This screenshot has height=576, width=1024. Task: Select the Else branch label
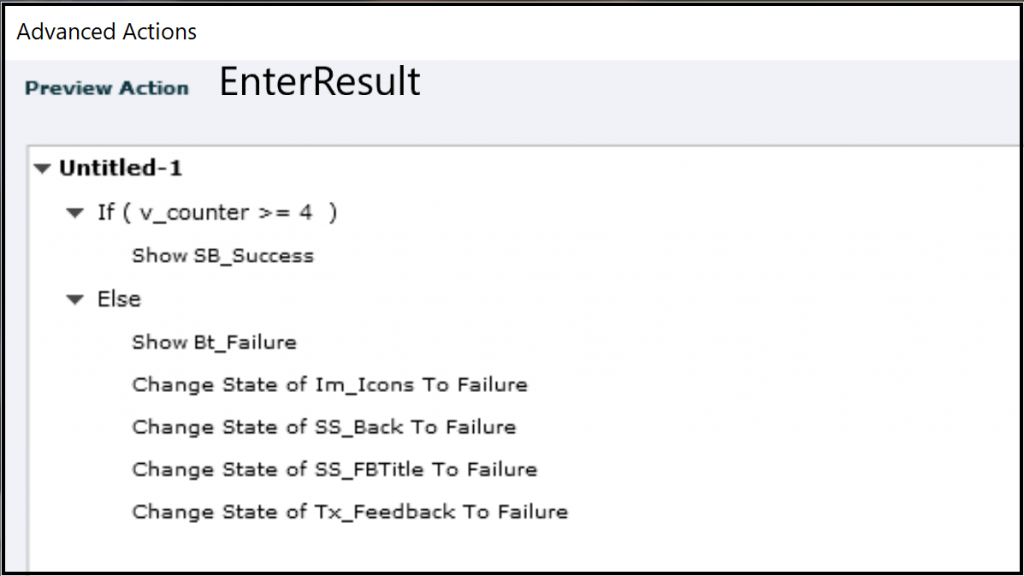119,299
